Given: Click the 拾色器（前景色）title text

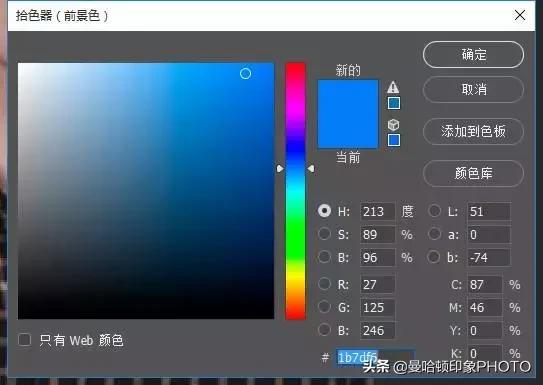Looking at the screenshot, I should click(62, 16).
